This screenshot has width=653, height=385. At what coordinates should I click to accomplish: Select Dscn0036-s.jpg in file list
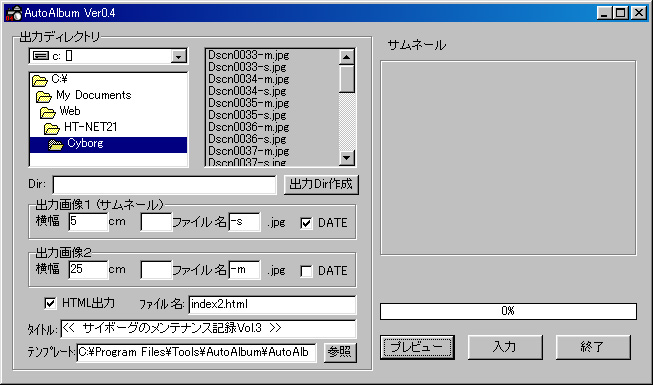coord(247,140)
